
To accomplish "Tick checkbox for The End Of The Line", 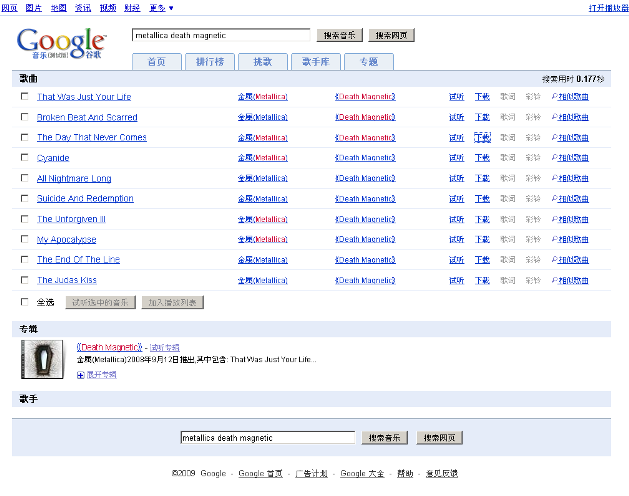I will (x=24, y=260).
